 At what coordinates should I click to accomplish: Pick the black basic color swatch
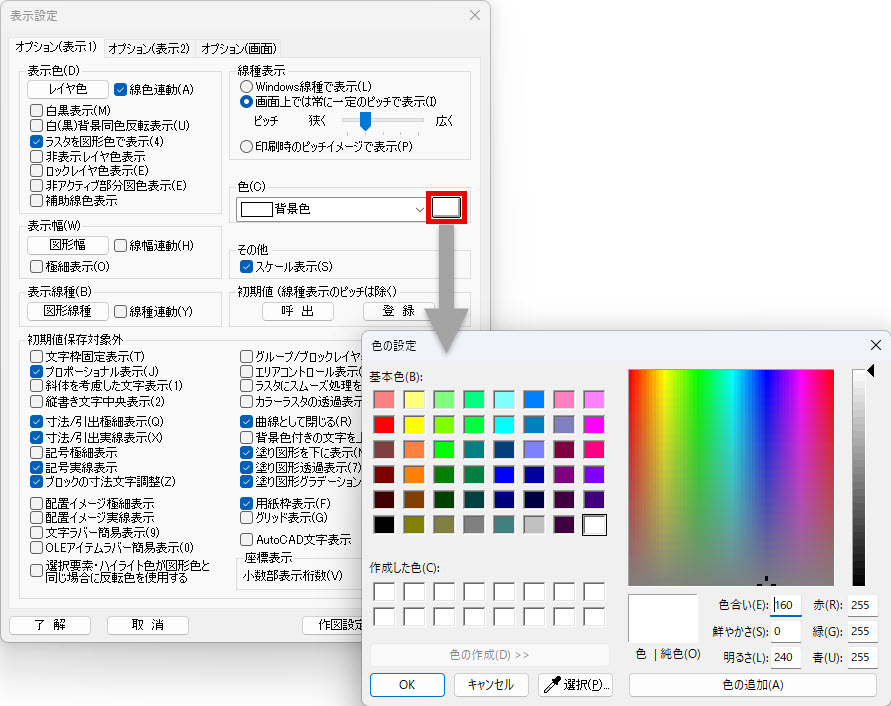[385, 524]
